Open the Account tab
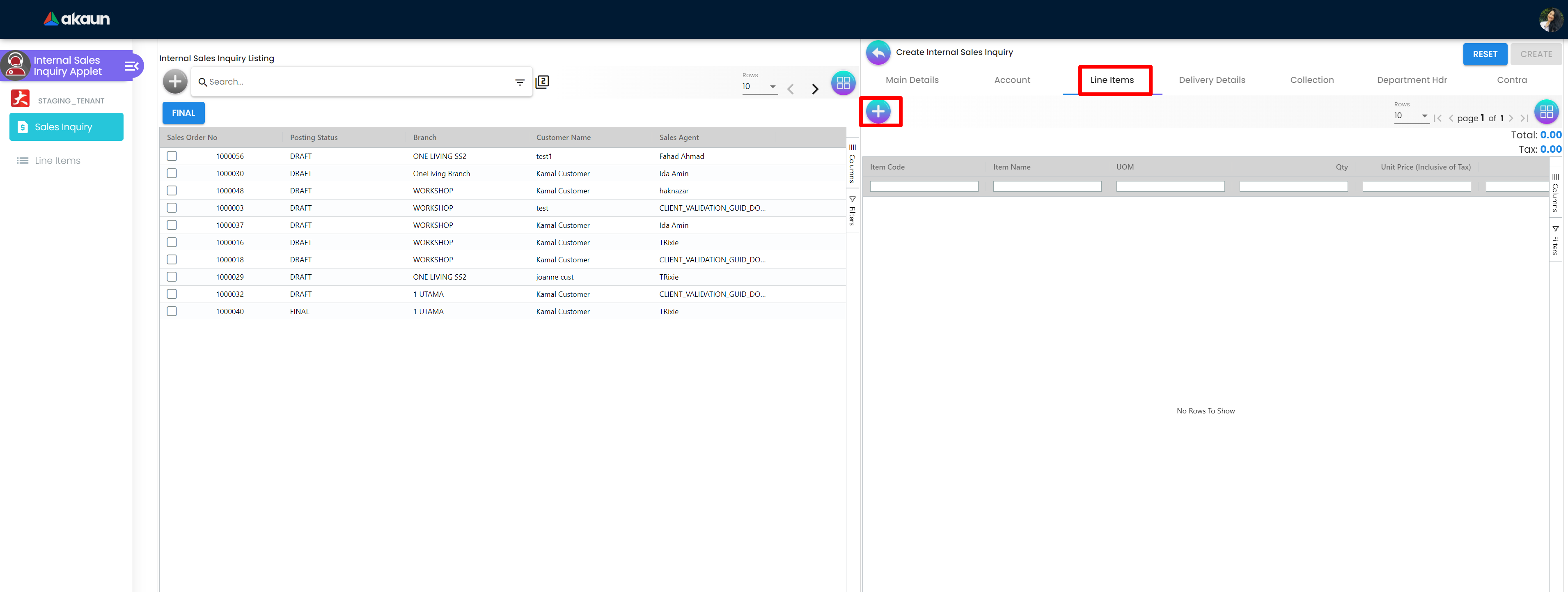 click(1012, 80)
